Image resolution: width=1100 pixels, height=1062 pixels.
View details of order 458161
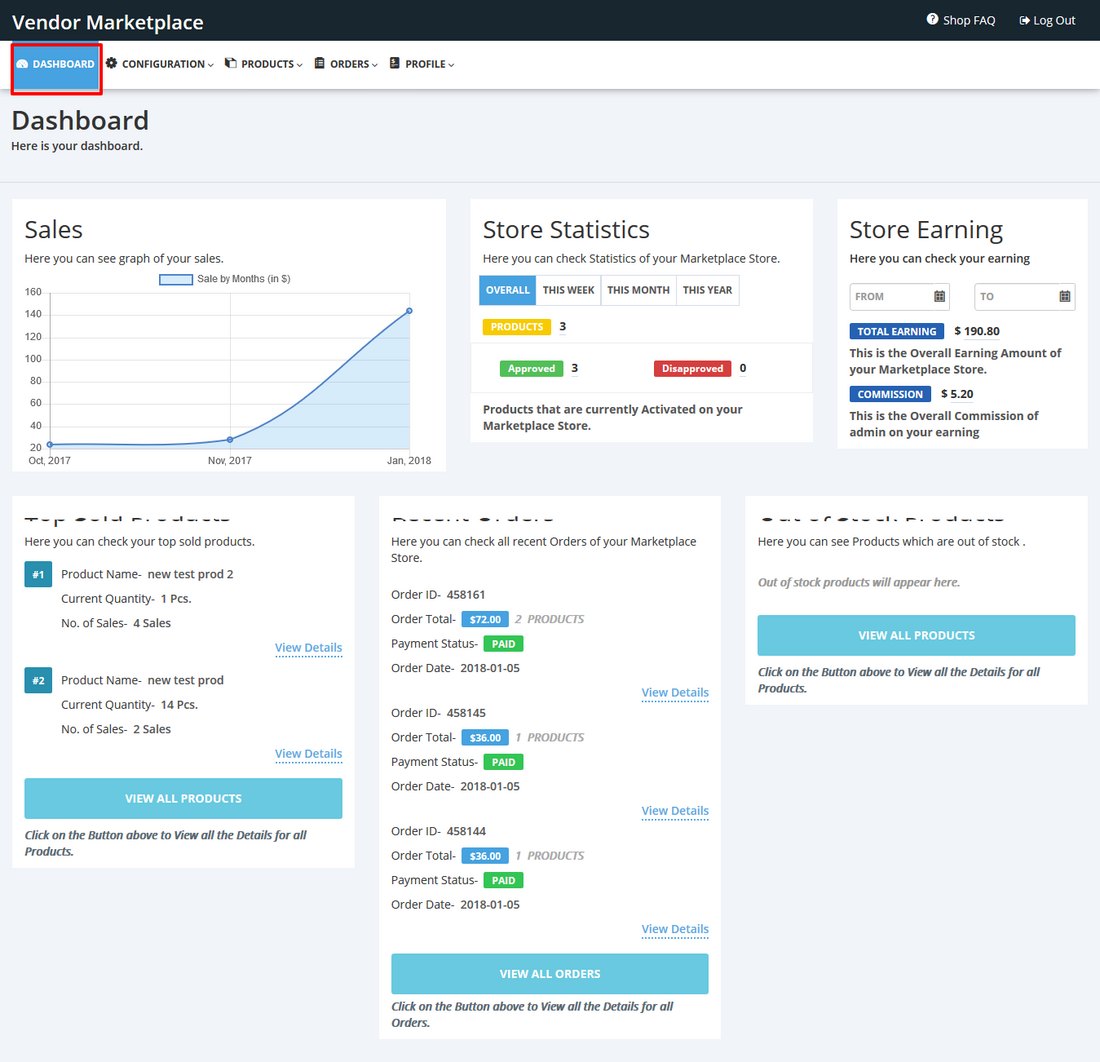675,692
